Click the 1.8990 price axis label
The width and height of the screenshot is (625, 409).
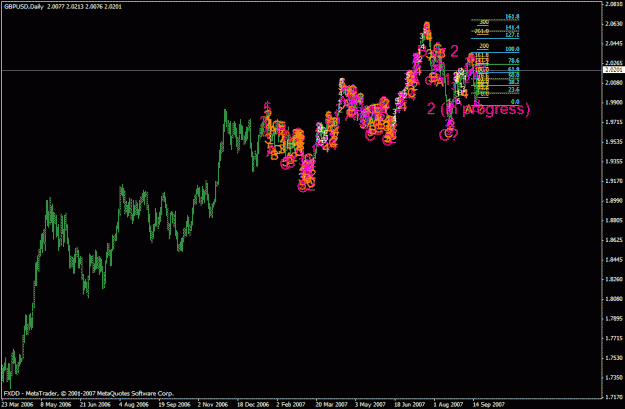(614, 201)
